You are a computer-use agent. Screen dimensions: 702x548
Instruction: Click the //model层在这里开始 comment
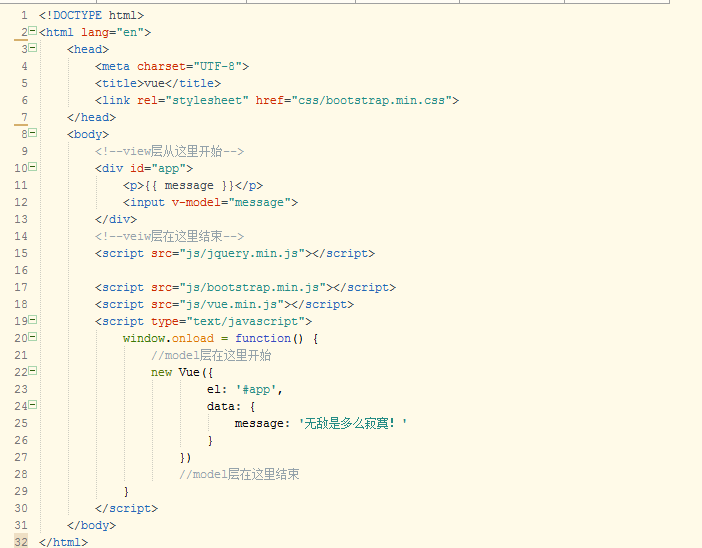click(211, 355)
